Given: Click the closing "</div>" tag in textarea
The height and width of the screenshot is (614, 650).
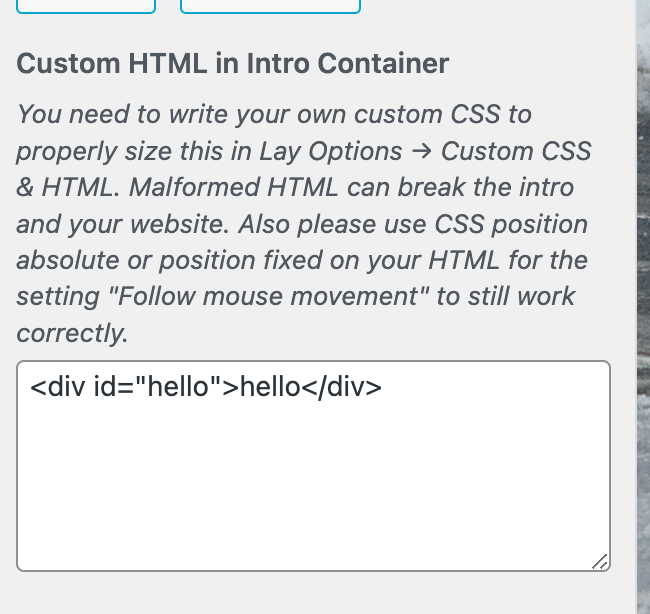Looking at the screenshot, I should pos(341,386).
